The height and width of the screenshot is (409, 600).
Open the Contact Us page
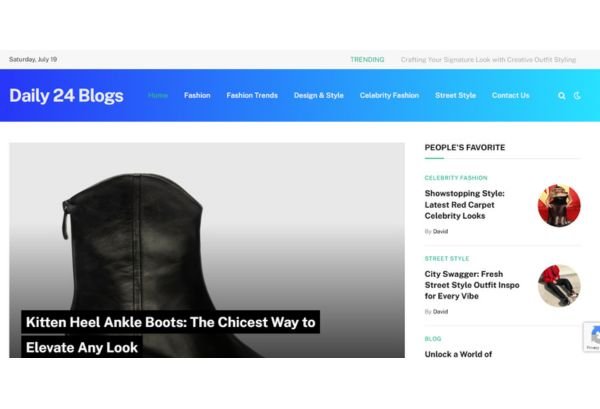[510, 95]
